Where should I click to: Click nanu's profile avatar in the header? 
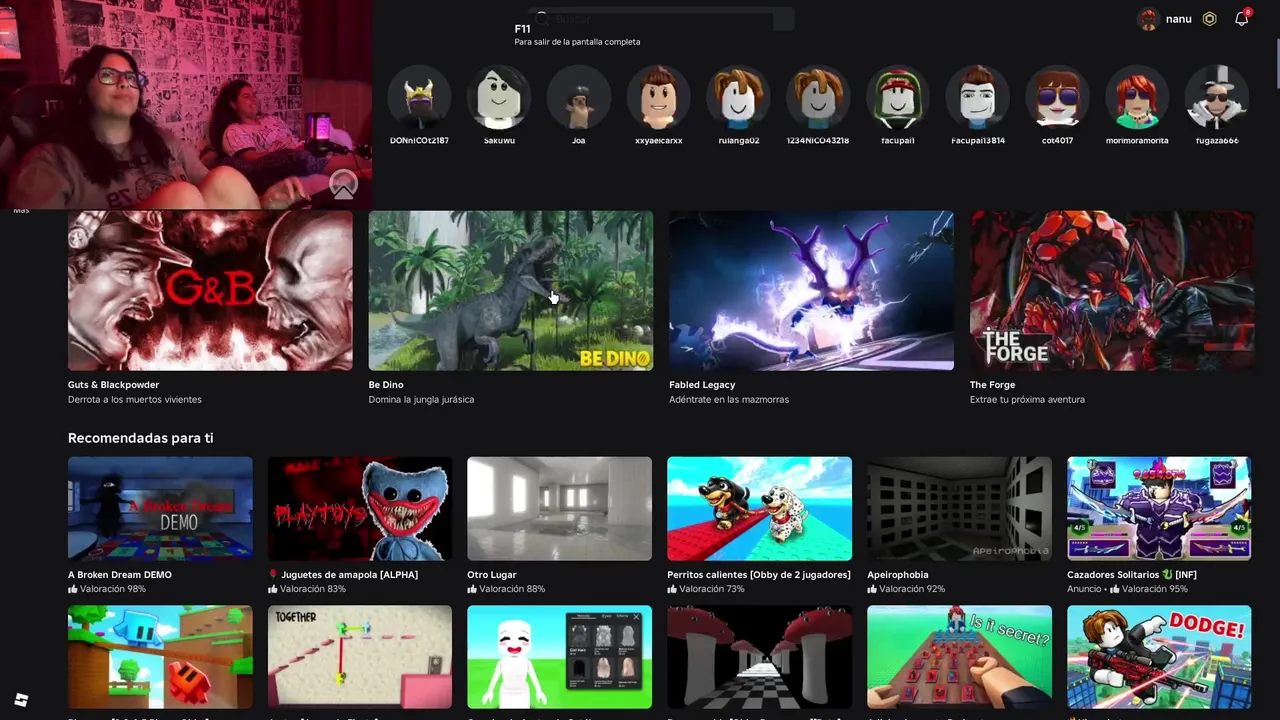[1148, 19]
